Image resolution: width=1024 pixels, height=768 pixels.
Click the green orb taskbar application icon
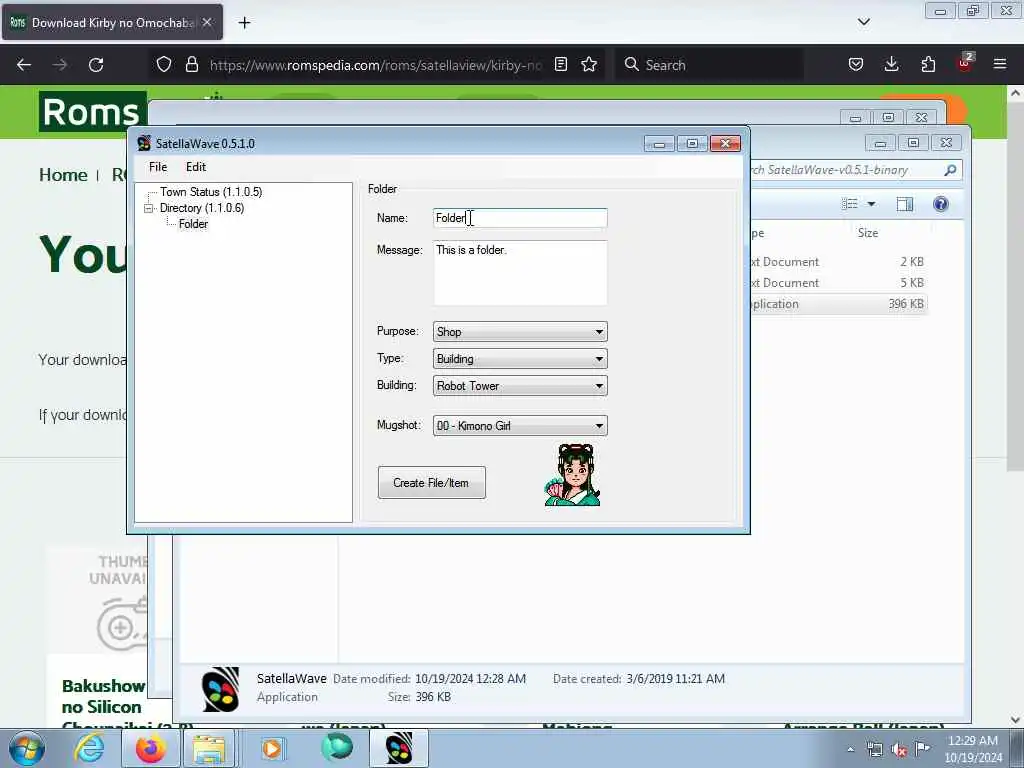click(337, 747)
